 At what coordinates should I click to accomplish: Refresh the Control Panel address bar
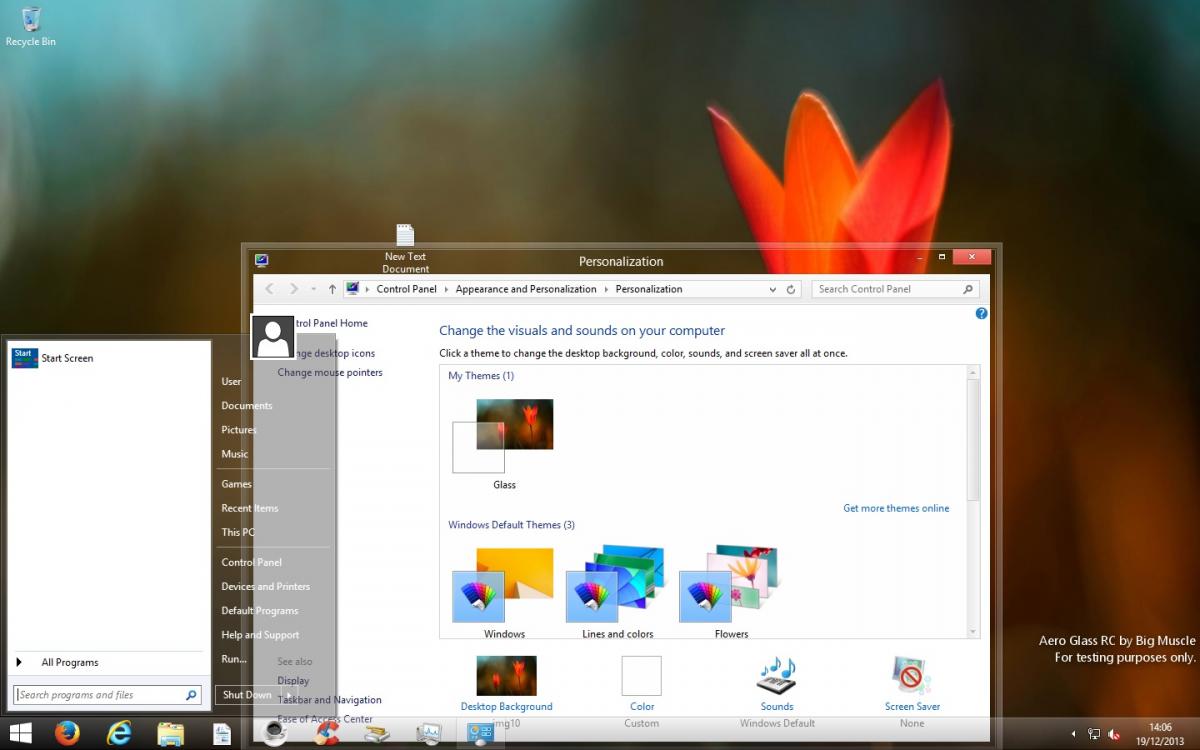(x=791, y=289)
